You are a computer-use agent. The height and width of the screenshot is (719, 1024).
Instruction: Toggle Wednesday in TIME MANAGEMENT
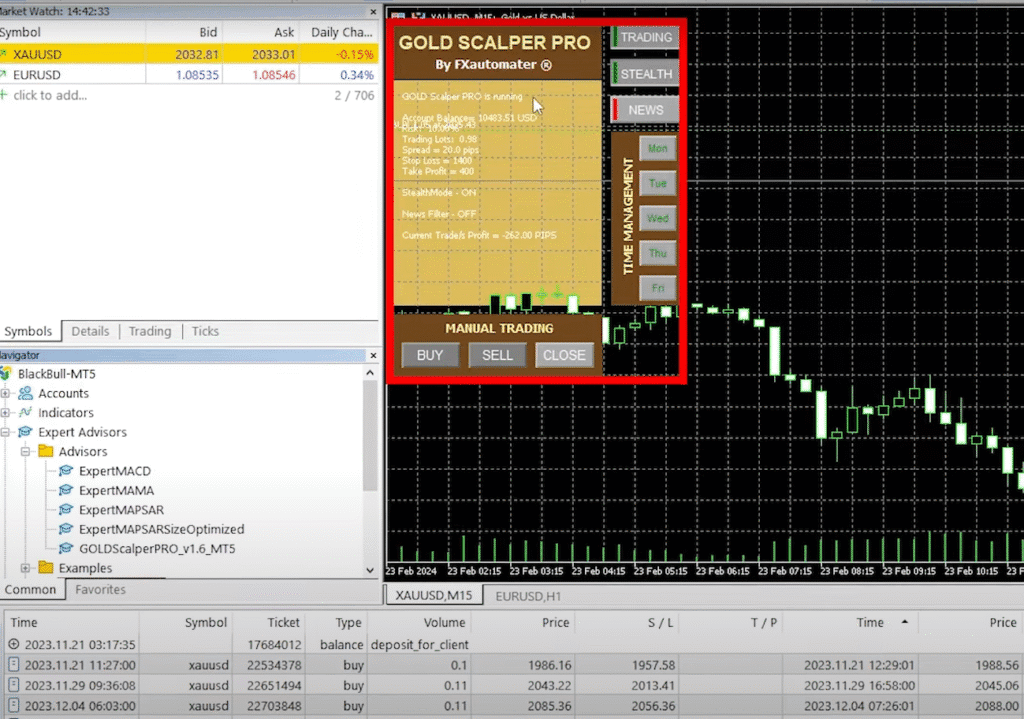click(x=657, y=218)
